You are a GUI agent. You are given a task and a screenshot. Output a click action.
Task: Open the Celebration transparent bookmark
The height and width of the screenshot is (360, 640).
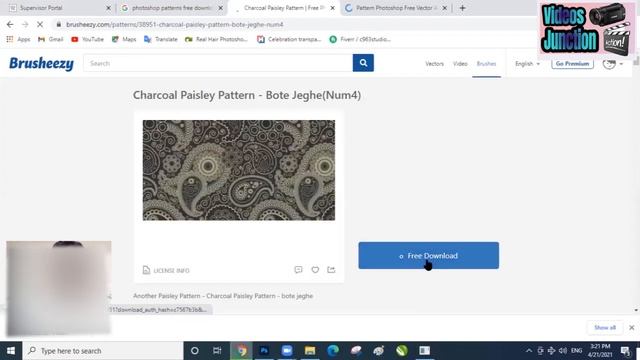coord(289,39)
